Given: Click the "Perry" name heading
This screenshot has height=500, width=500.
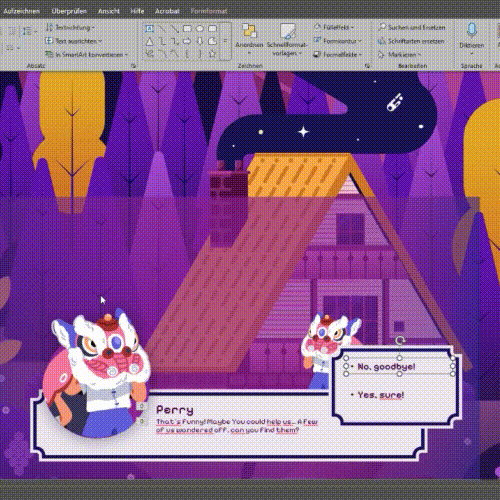Looking at the screenshot, I should [x=175, y=410].
